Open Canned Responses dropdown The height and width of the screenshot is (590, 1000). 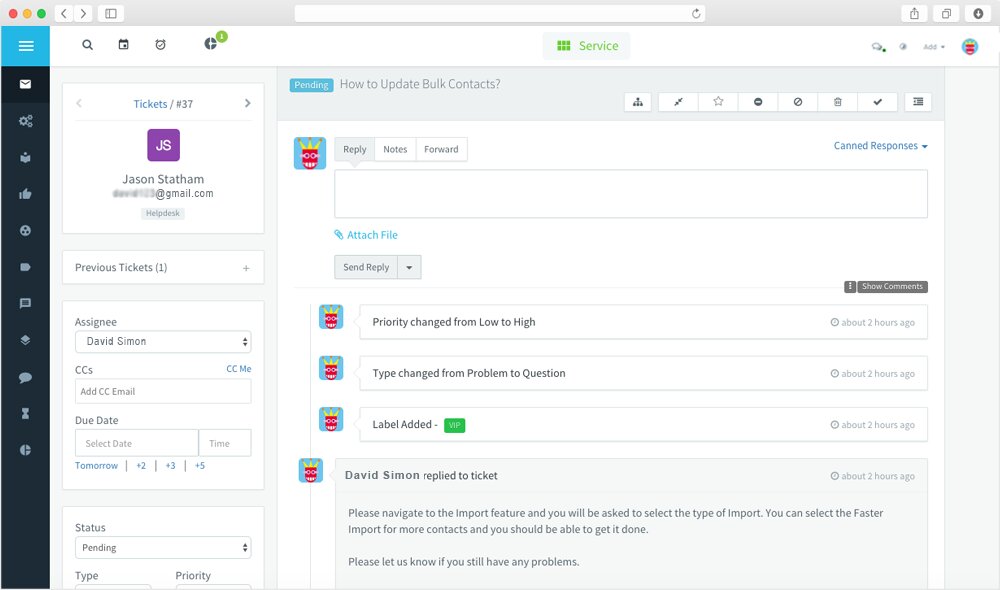click(x=880, y=146)
